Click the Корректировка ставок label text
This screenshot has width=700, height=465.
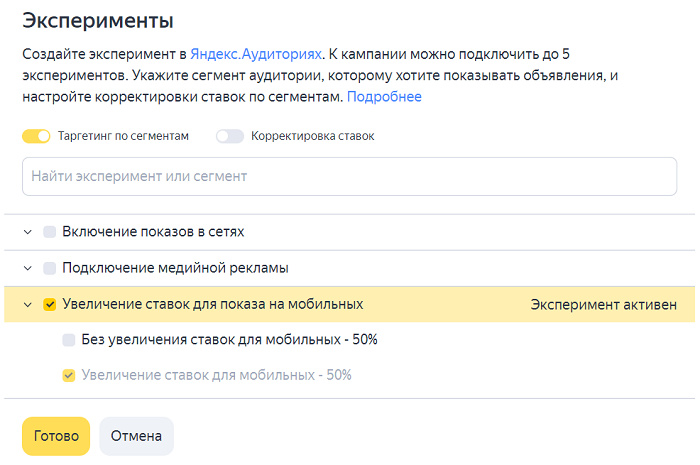click(312, 136)
